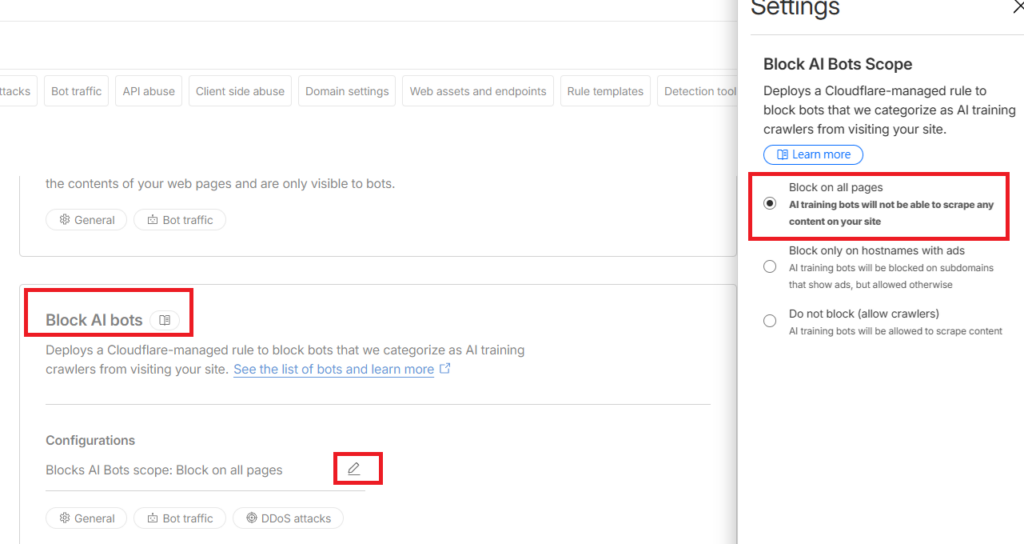This screenshot has width=1024, height=544.
Task: Switch to the API abuse tab
Action: point(148,91)
